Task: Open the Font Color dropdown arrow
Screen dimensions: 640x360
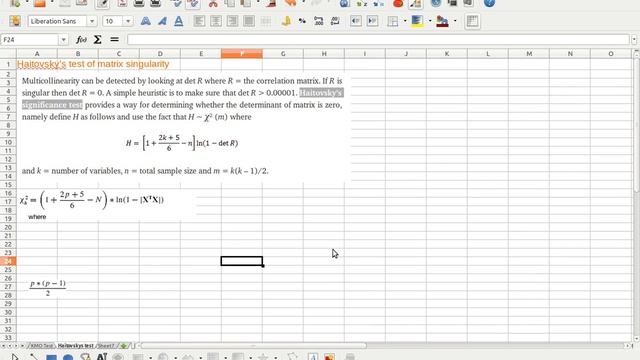Action: (455, 21)
